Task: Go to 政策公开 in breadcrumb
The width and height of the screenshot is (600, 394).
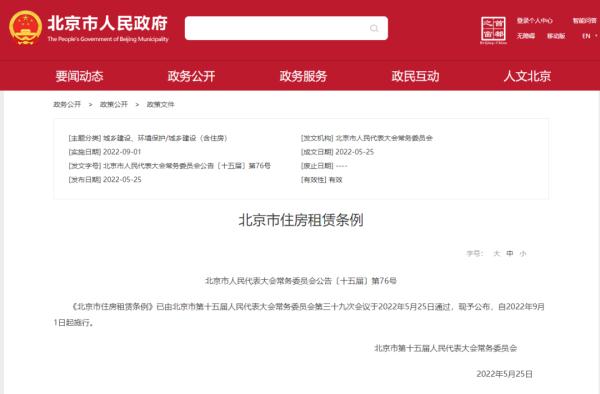Action: click(x=114, y=104)
